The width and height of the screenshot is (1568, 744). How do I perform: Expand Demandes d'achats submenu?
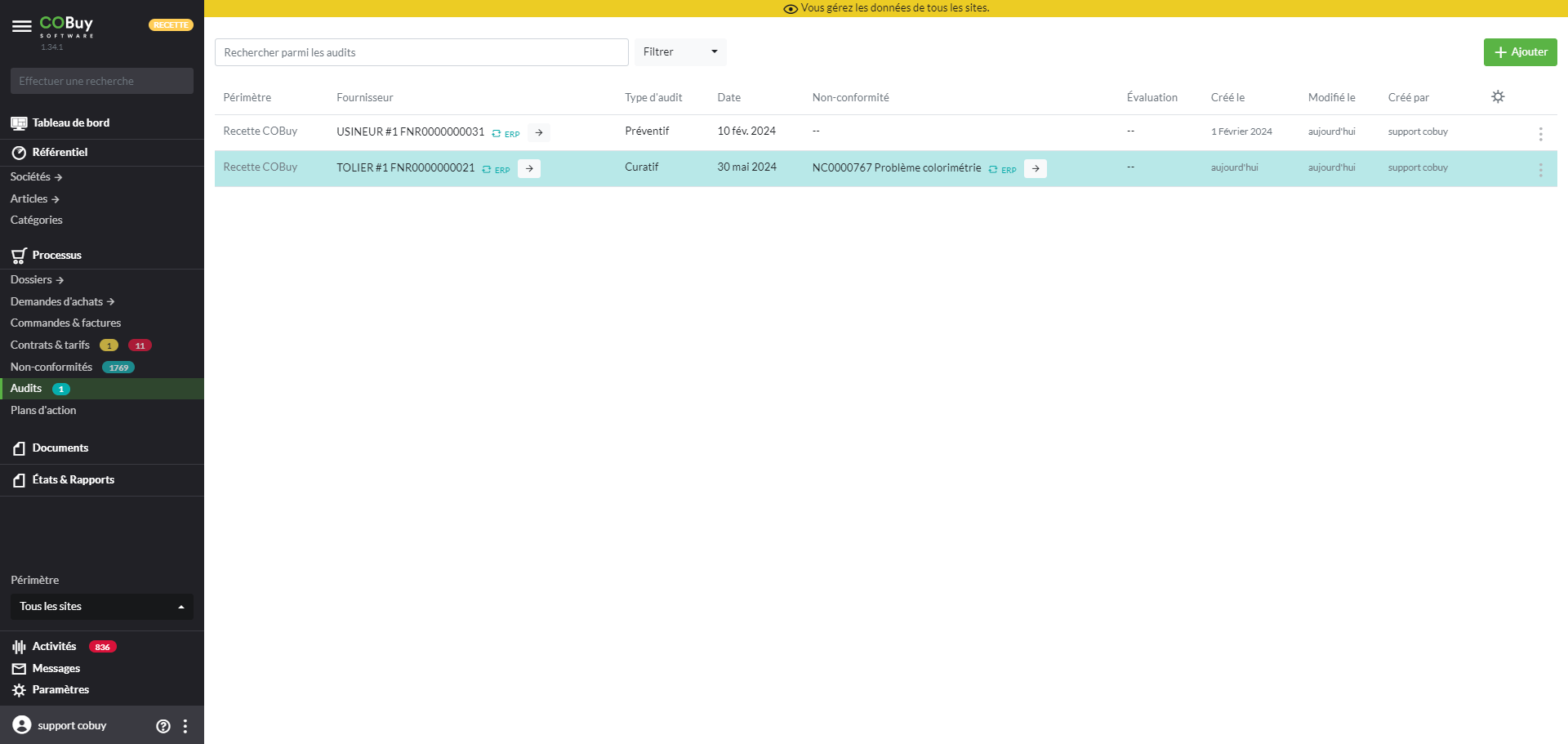(62, 302)
